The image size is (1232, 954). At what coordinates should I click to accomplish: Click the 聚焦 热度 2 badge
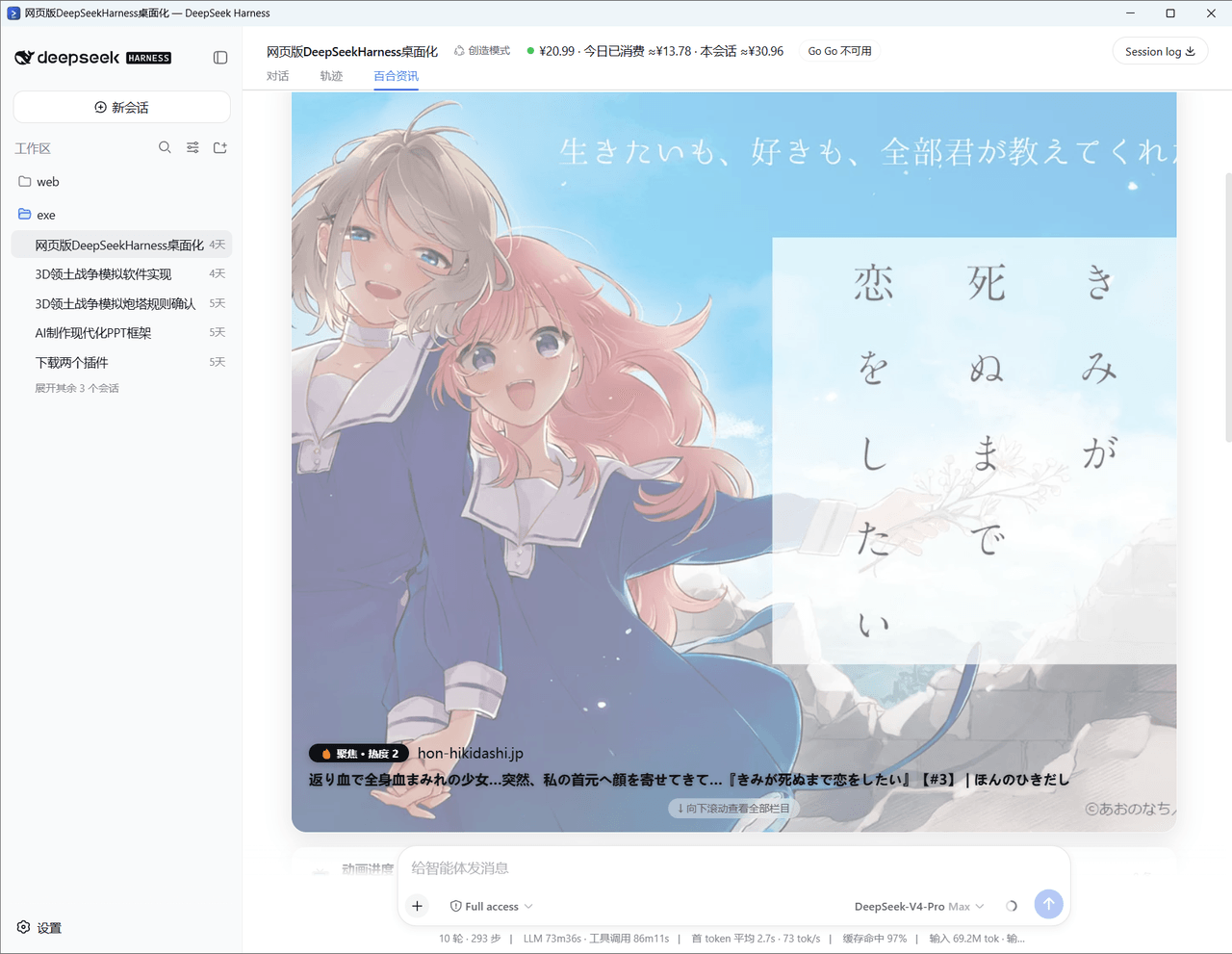(x=359, y=754)
